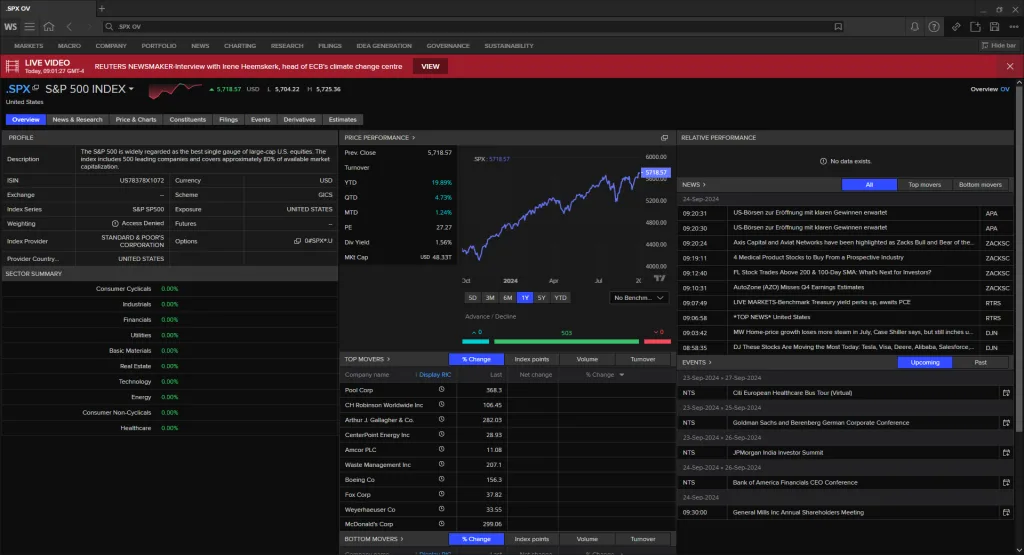Click the Display RIC link in Top Movers
1024x555 pixels.
pyautogui.click(x=434, y=375)
